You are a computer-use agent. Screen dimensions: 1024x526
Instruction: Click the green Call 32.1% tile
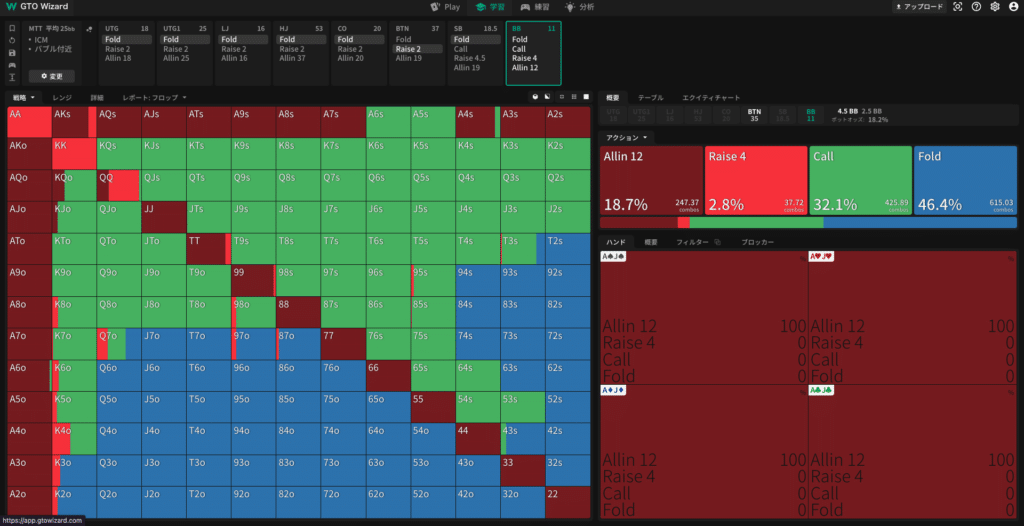tap(860, 180)
